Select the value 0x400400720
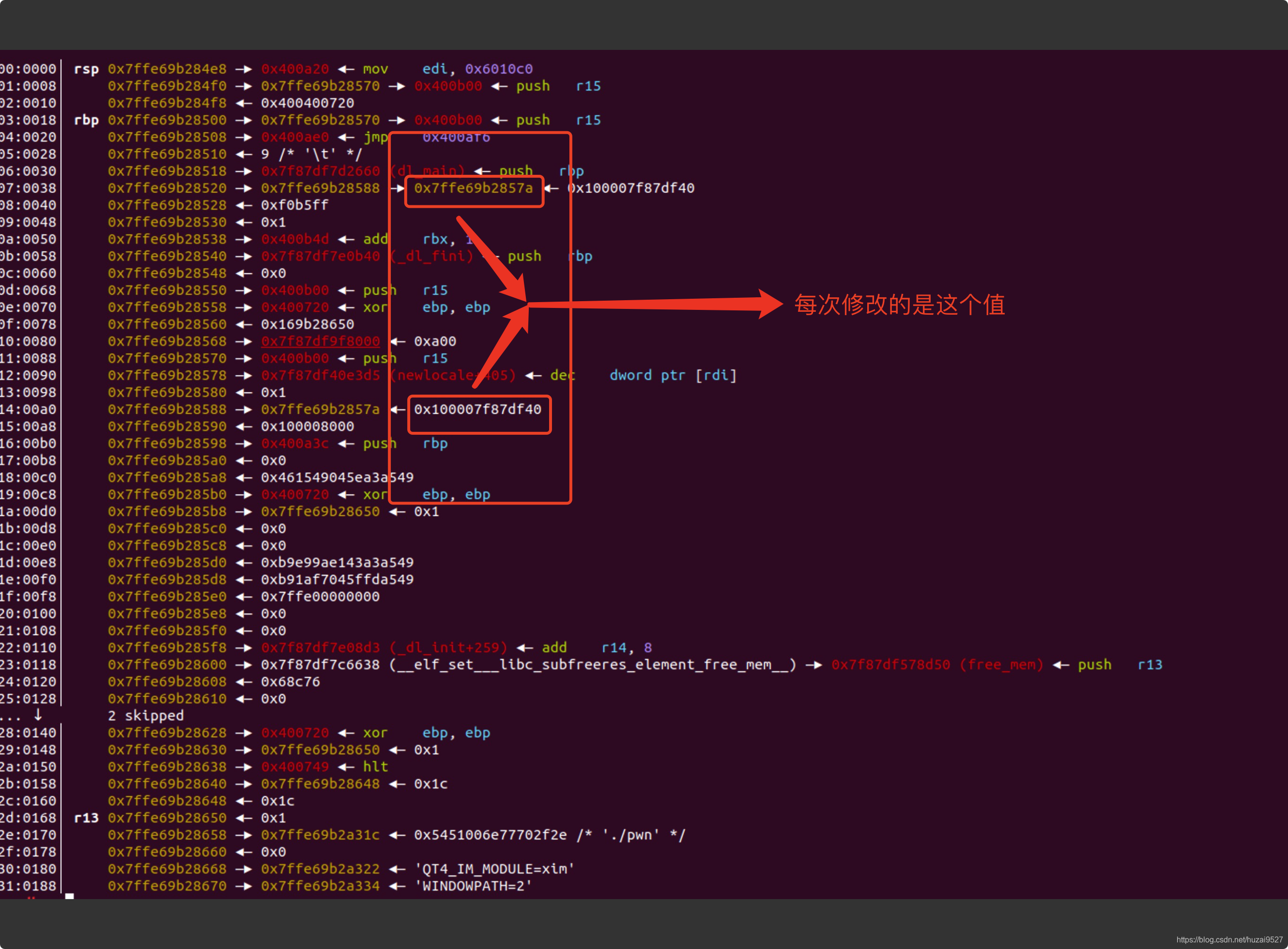This screenshot has height=949, width=1288. tap(307, 103)
